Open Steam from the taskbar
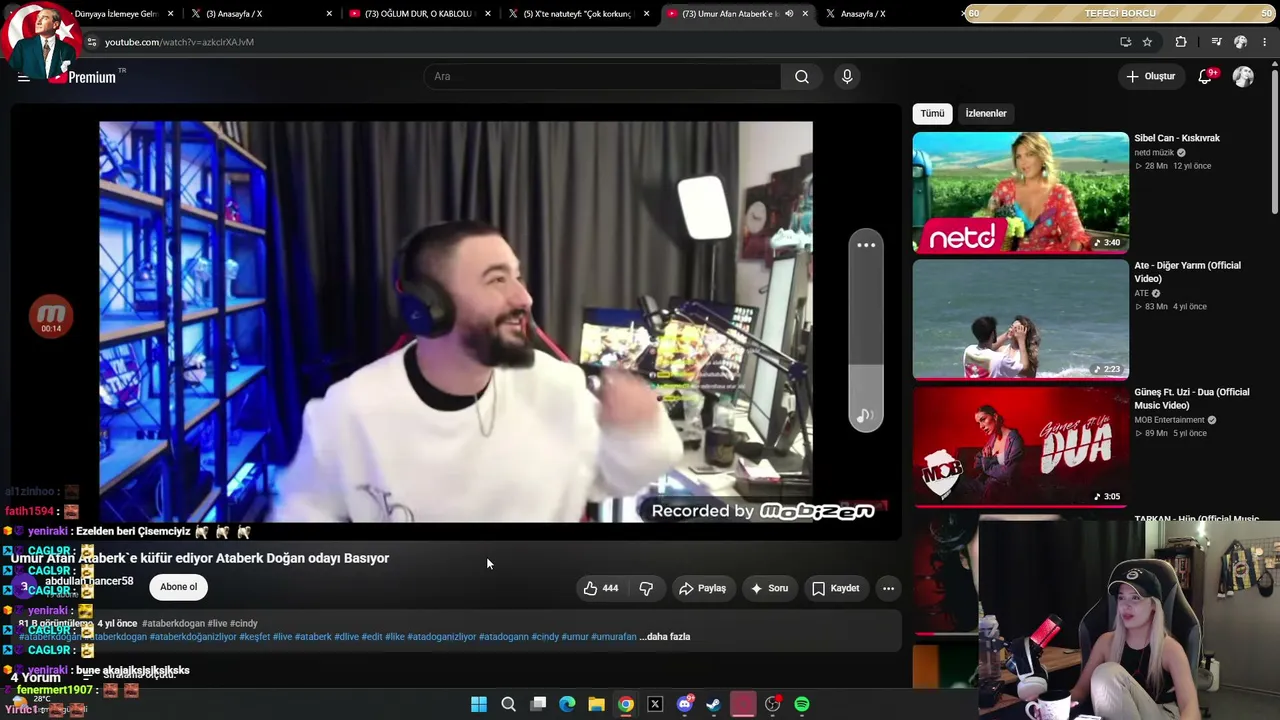Viewport: 1280px width, 720px height. pos(713,705)
